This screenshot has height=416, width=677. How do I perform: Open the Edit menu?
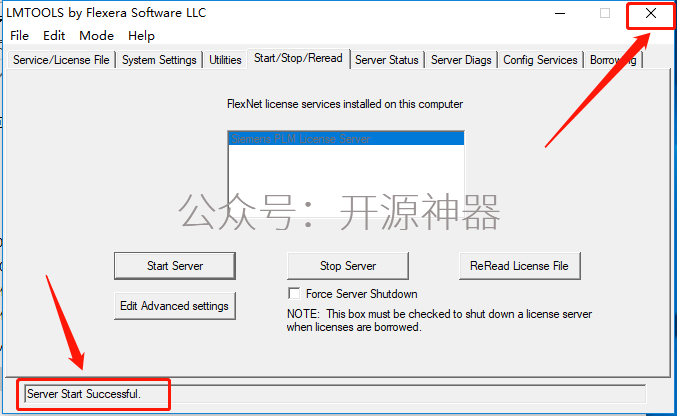[x=54, y=36]
